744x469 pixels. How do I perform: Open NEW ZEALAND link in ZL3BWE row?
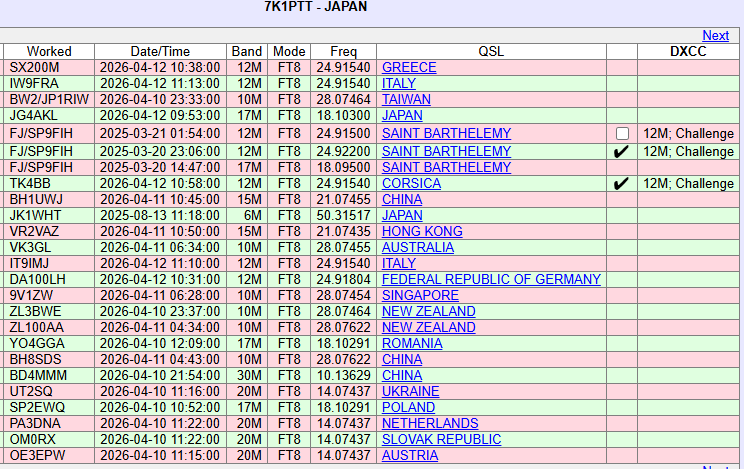(428, 312)
